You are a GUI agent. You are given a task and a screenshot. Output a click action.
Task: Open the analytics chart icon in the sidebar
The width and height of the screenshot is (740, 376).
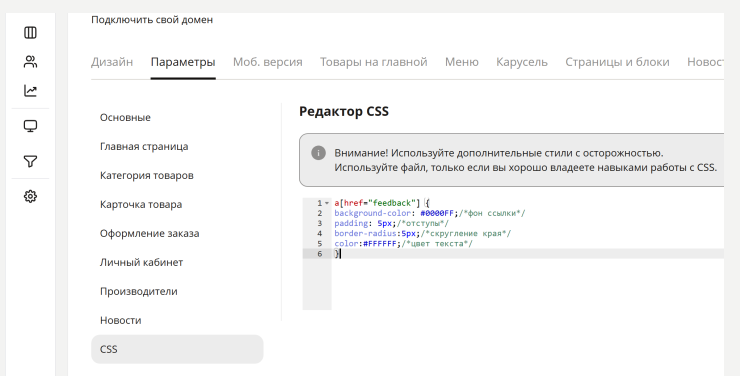(x=30, y=91)
